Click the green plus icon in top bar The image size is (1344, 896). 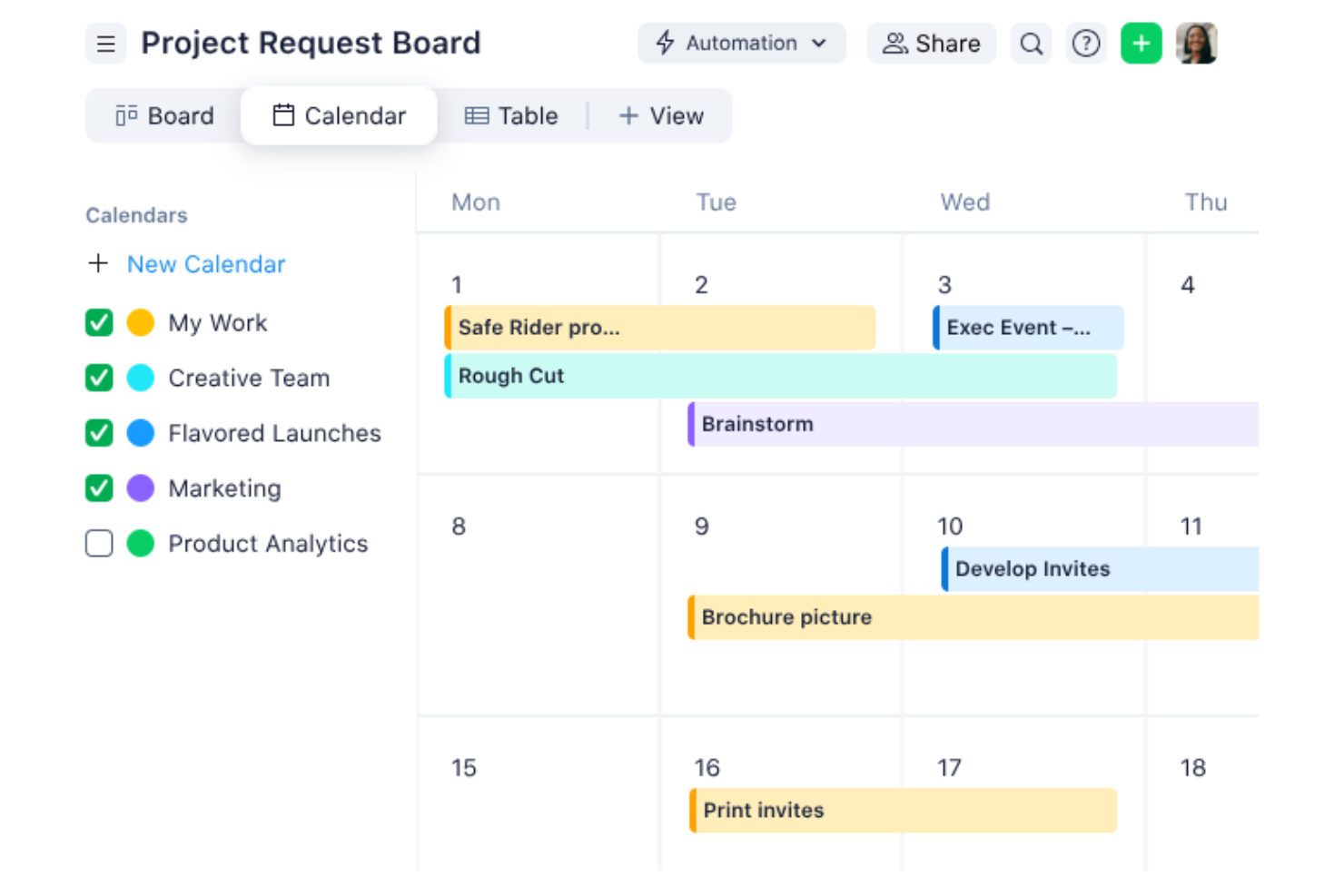[1141, 43]
